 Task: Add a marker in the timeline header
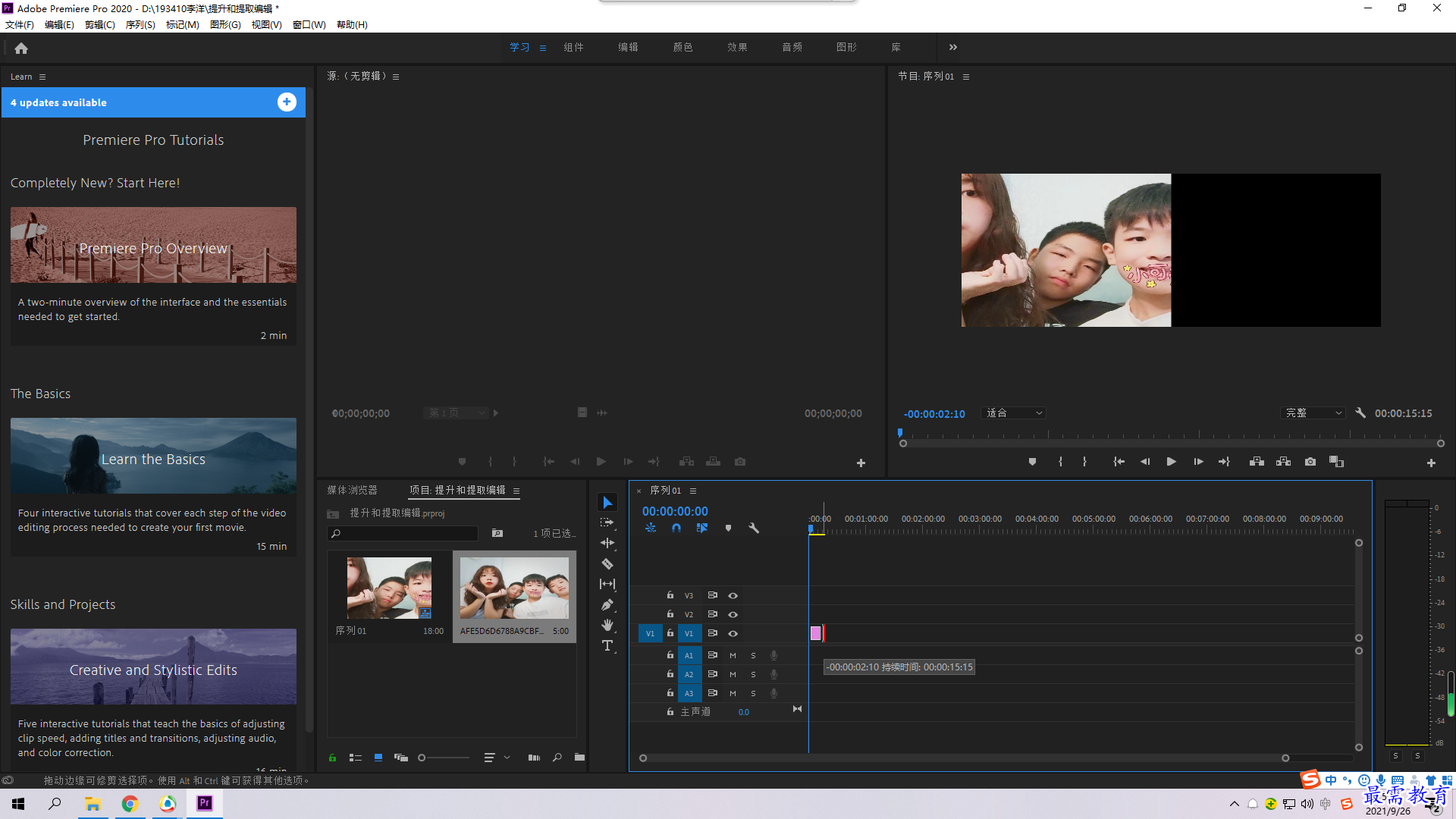pyautogui.click(x=728, y=528)
